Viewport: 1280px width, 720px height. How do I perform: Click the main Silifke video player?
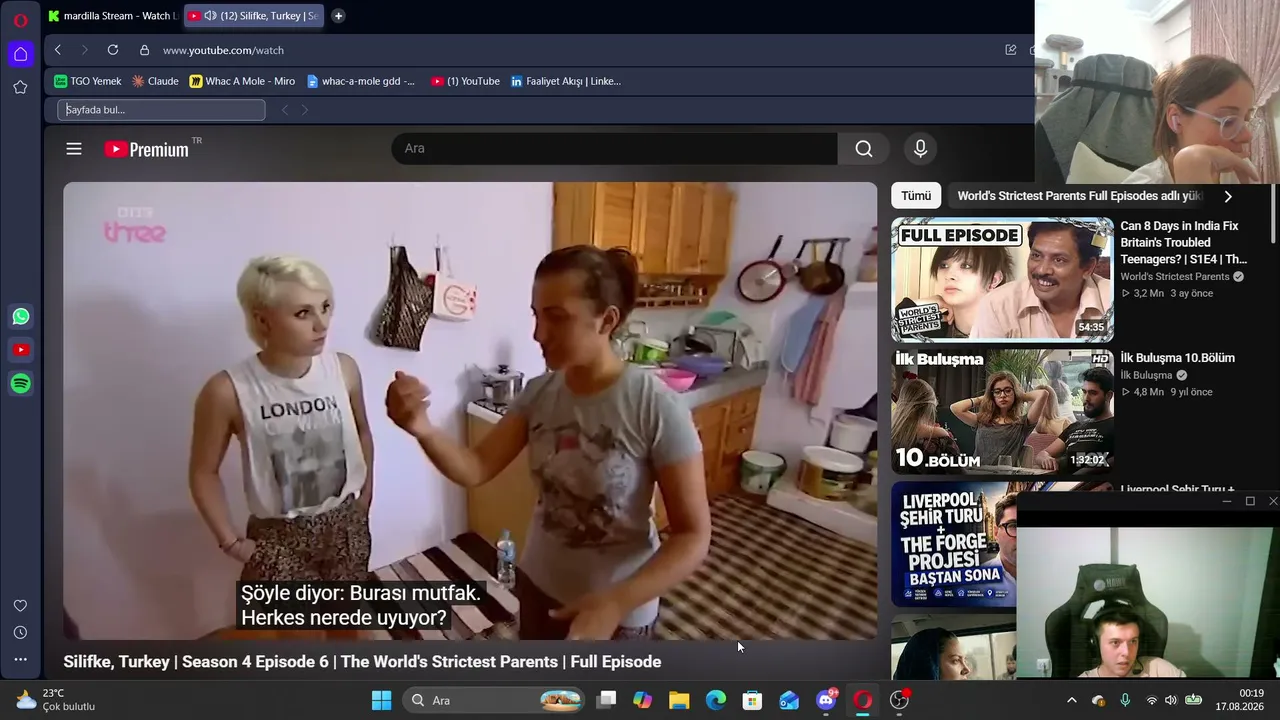tap(470, 411)
